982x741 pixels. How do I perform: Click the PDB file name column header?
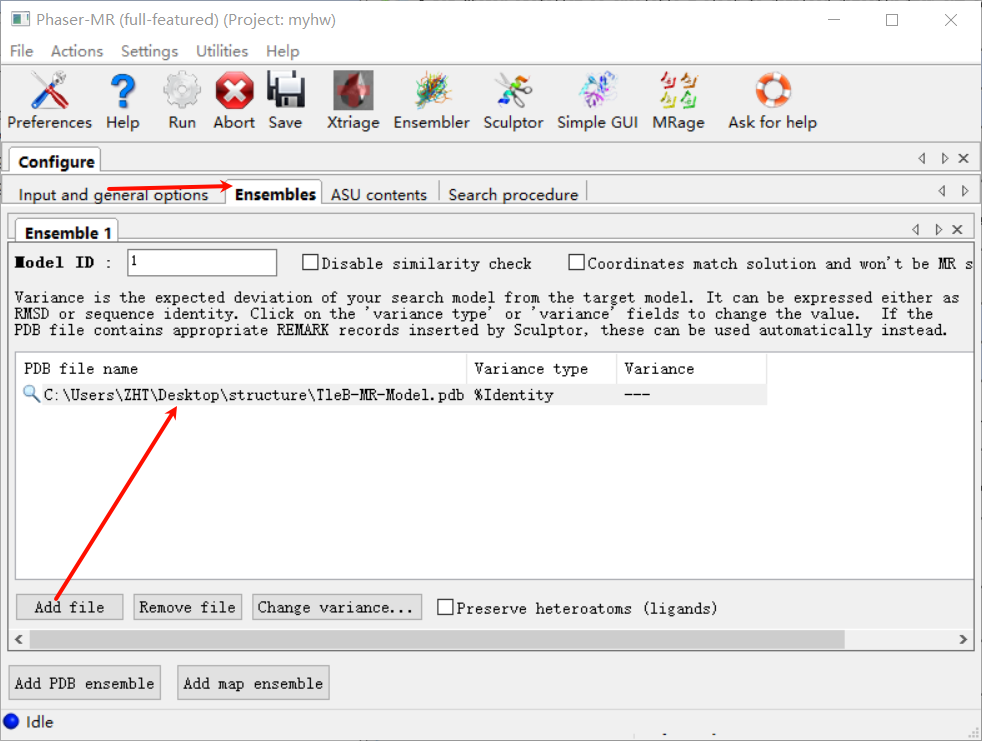coord(241,368)
